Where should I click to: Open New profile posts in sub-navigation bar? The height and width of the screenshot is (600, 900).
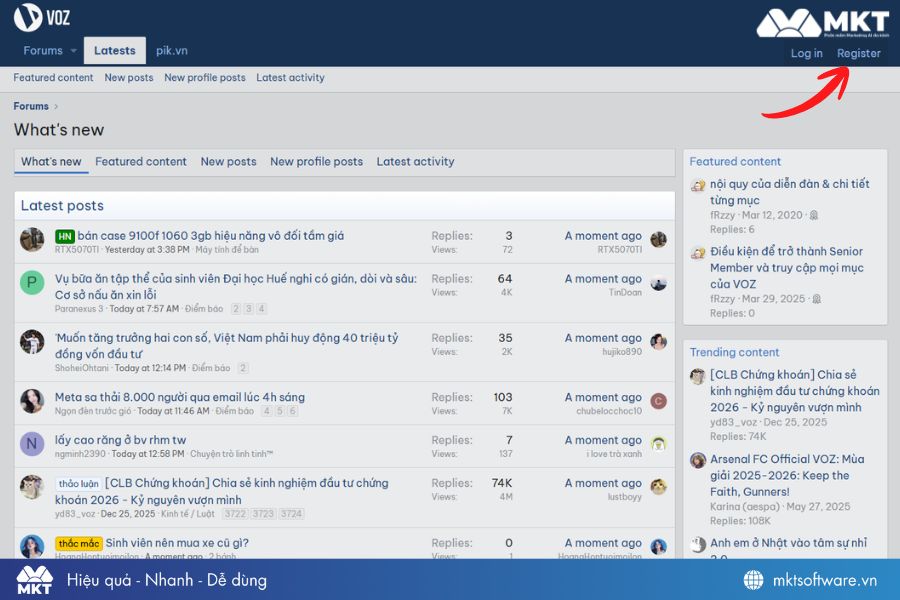click(204, 78)
